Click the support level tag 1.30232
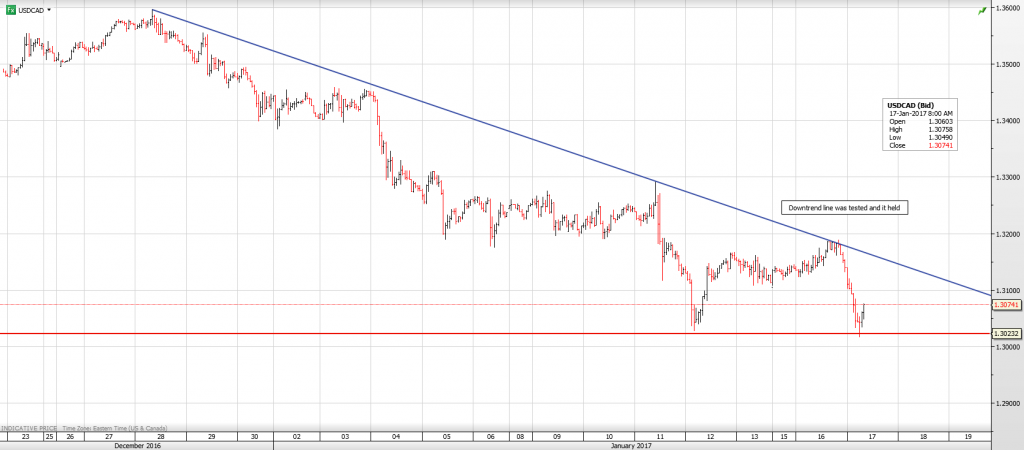1024x450 pixels. point(1005,334)
